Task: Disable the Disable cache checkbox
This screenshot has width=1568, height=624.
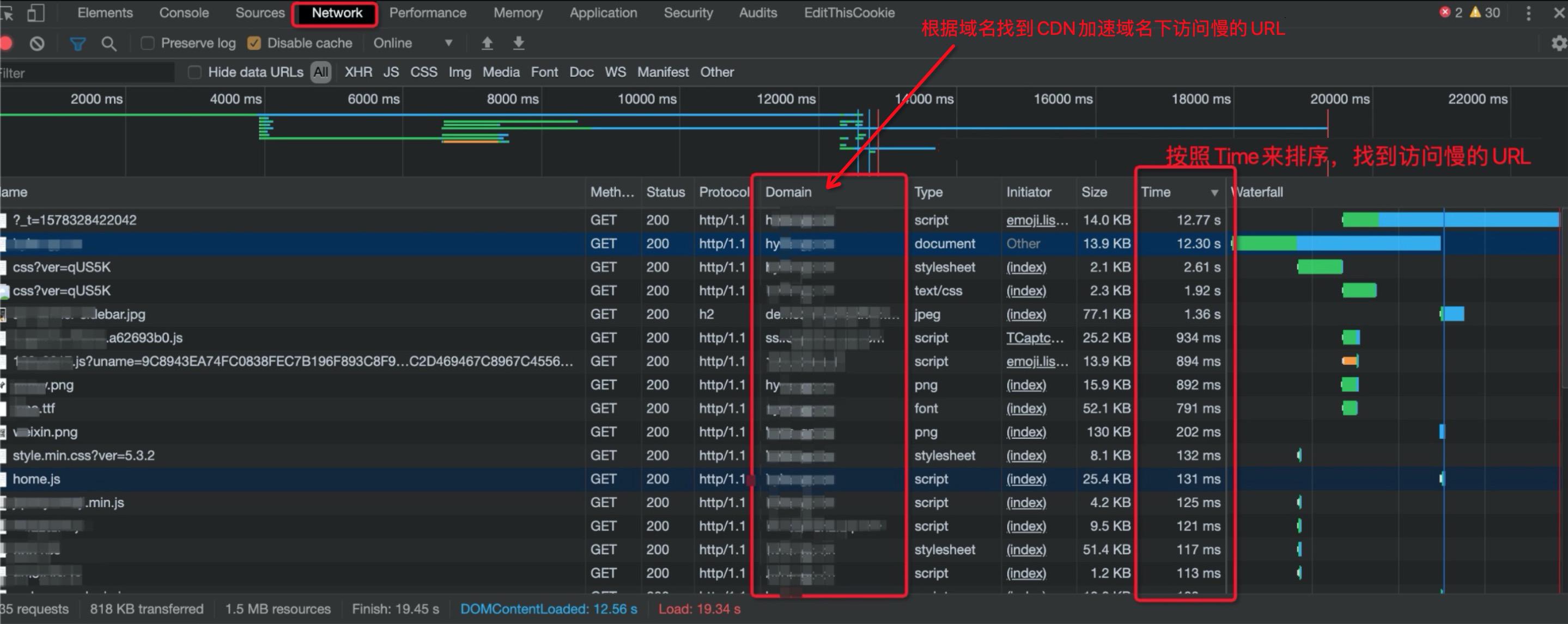Action: pyautogui.click(x=254, y=43)
